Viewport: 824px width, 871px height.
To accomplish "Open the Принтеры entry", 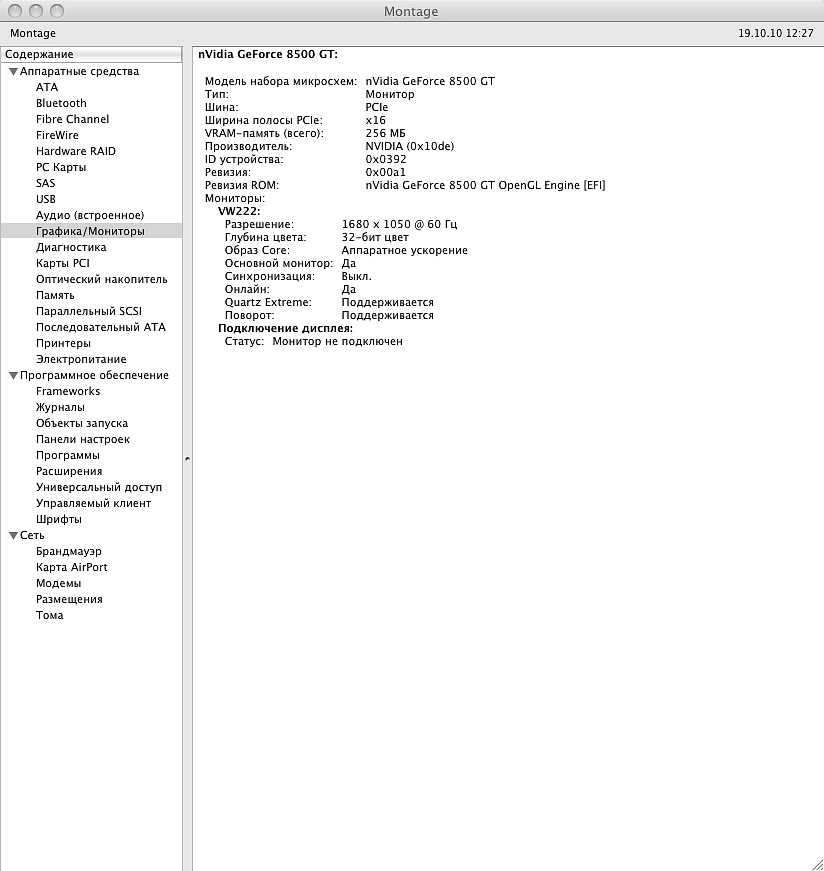I will coord(63,343).
